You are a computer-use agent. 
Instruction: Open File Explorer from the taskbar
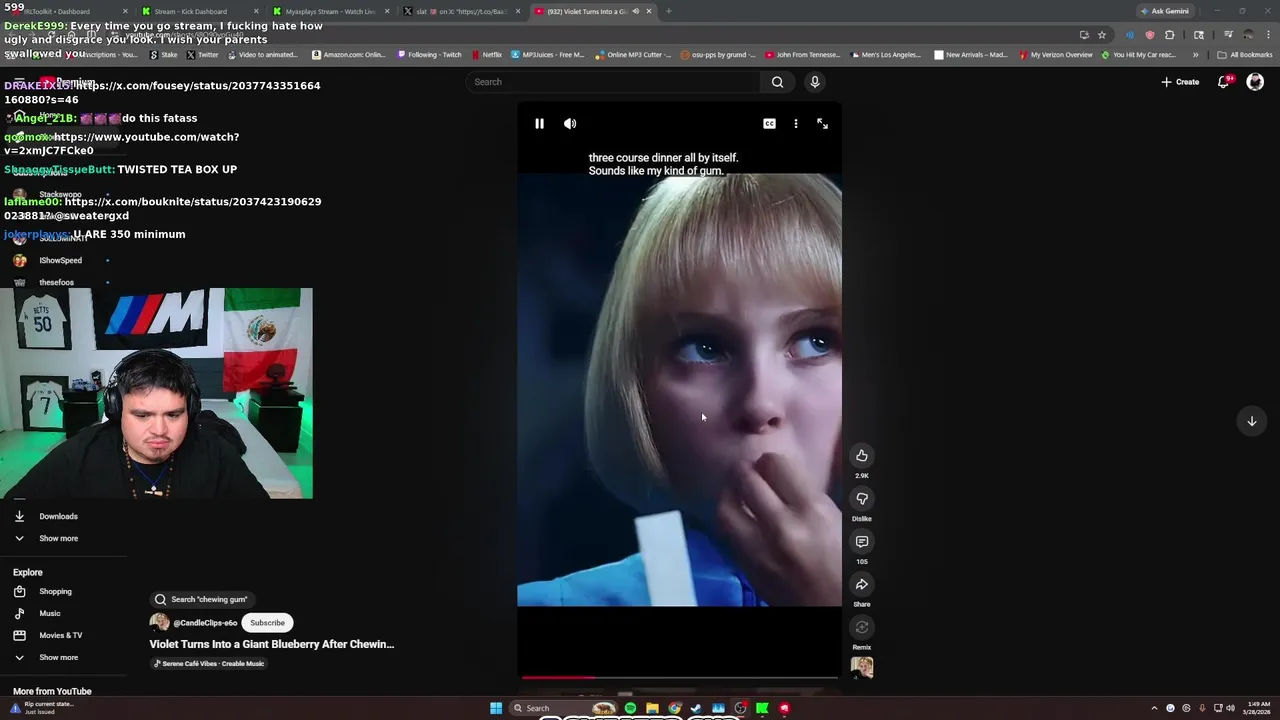coord(652,708)
